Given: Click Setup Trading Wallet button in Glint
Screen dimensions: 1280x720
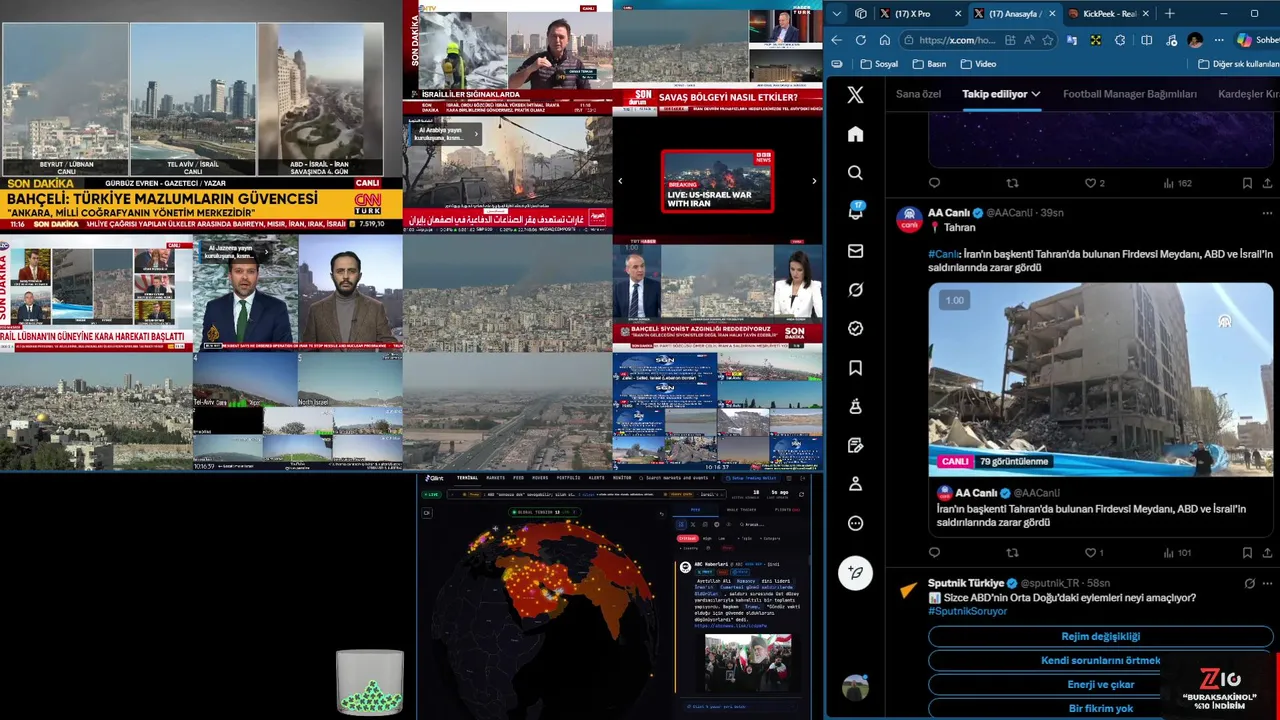Looking at the screenshot, I should pyautogui.click(x=752, y=478).
